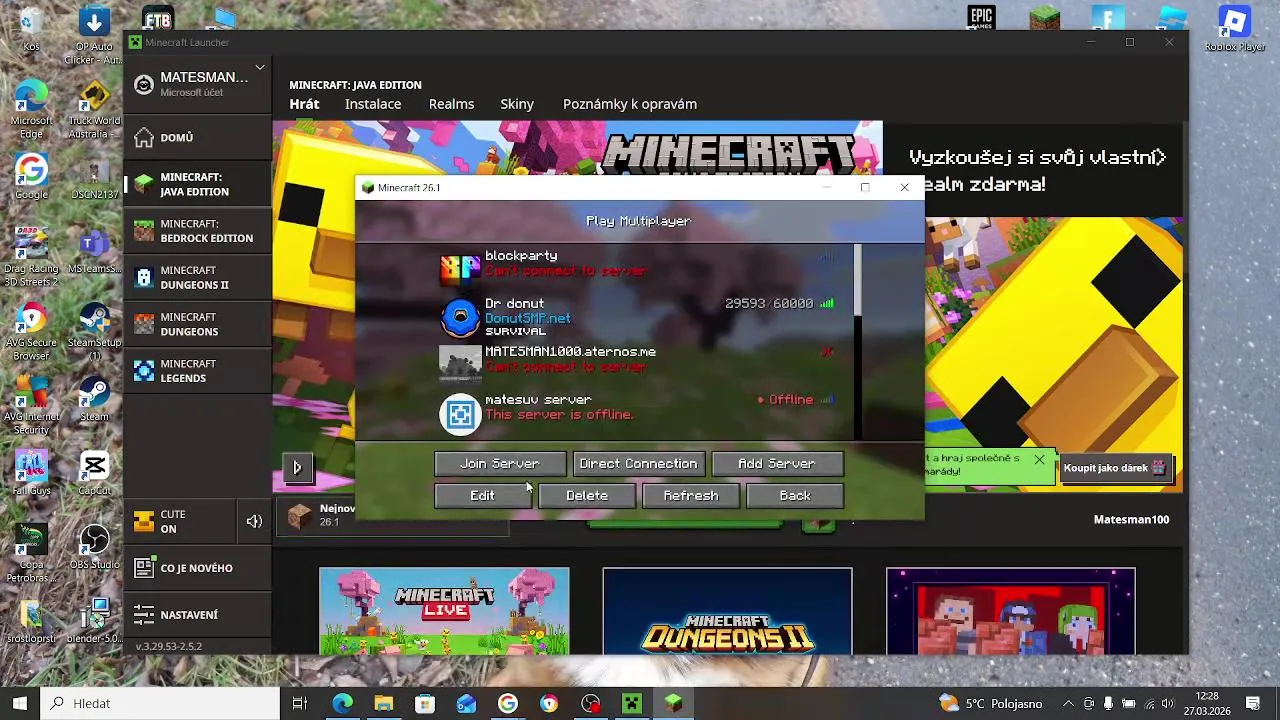Image resolution: width=1280 pixels, height=720 pixels.
Task: Open Domů home in launcher sidebar
Action: pos(197,138)
